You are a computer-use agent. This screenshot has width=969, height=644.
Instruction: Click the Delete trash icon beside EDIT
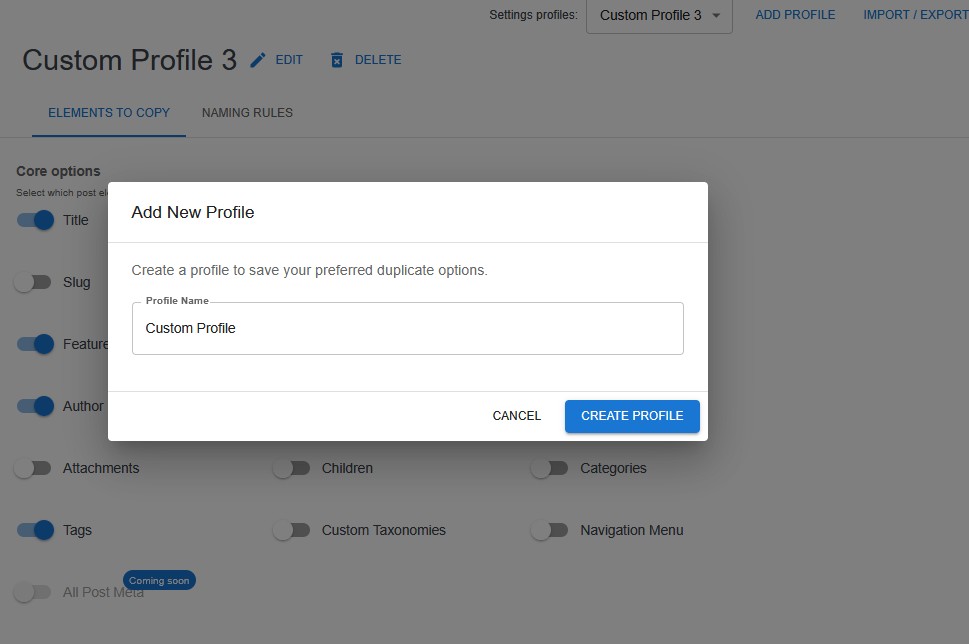pos(336,60)
